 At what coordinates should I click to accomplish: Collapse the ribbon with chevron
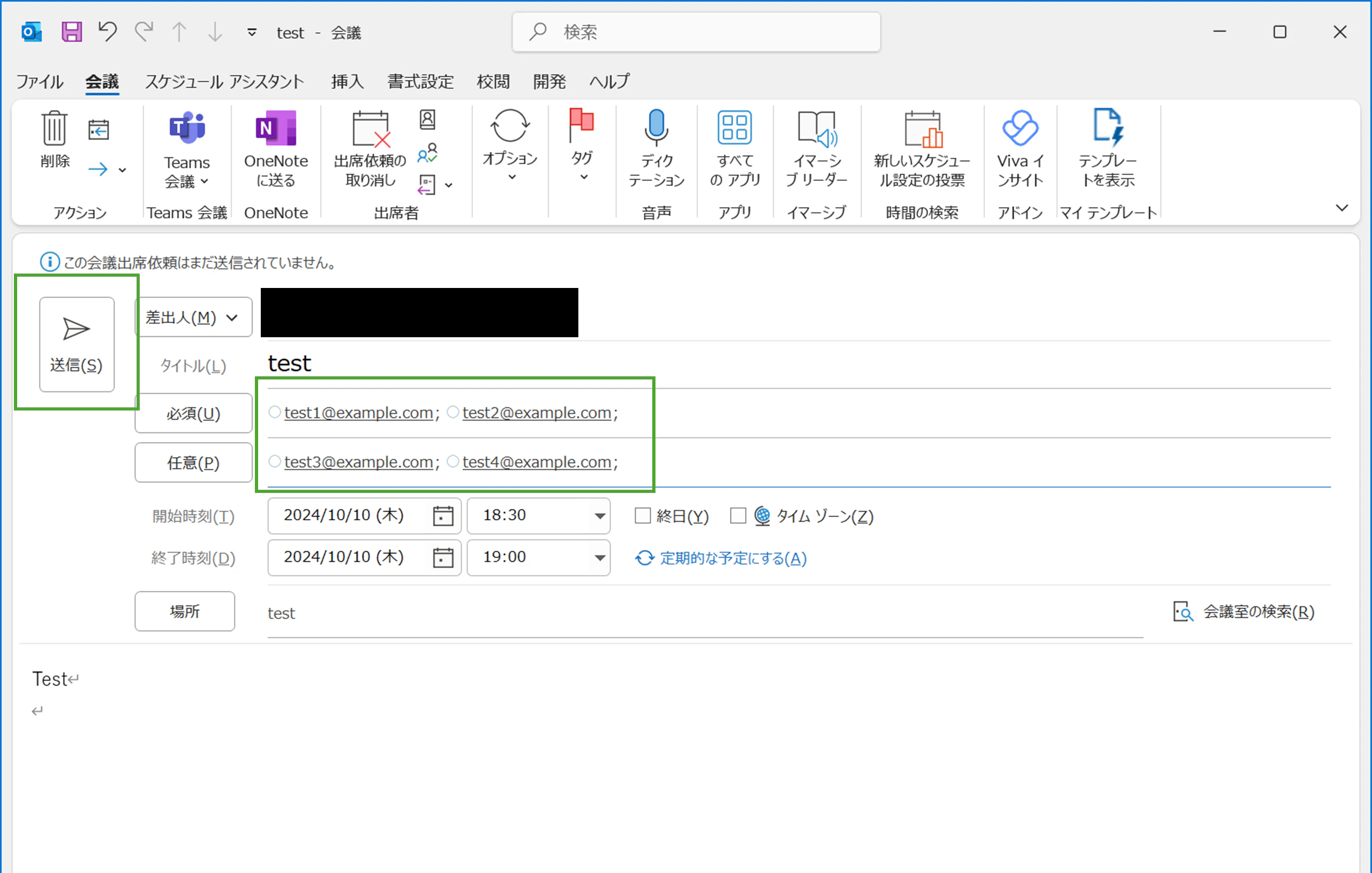click(1342, 207)
